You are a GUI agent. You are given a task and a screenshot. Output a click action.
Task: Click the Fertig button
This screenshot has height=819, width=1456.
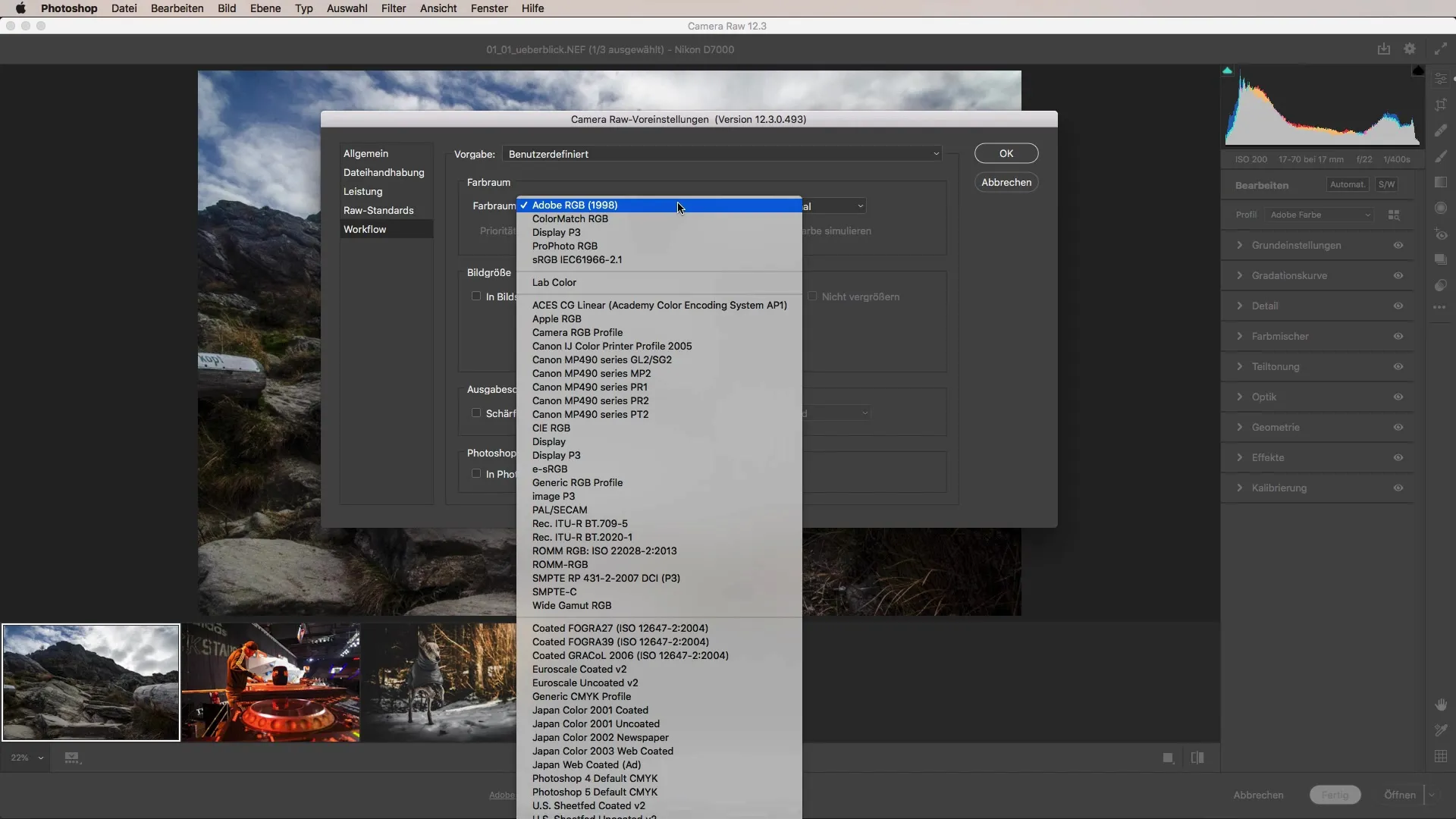(x=1335, y=795)
